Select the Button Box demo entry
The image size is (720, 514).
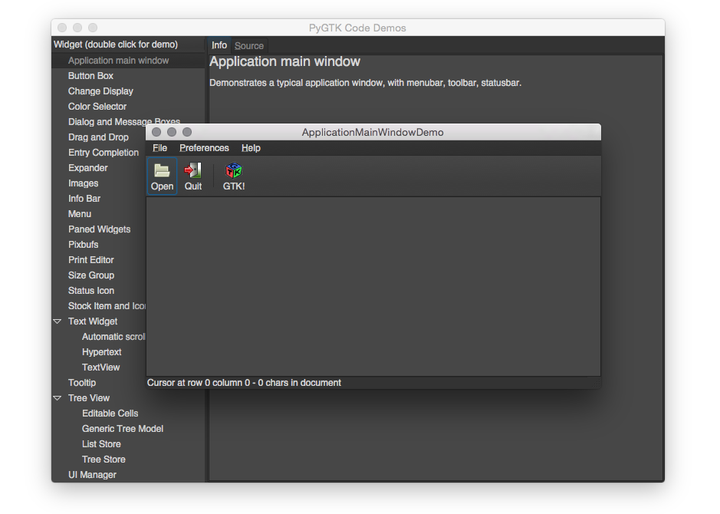90,76
